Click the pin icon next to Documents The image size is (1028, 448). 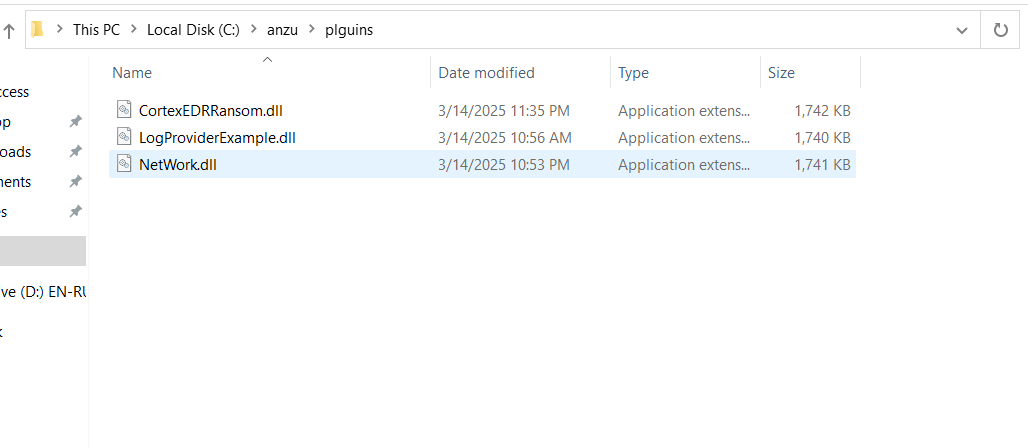tap(75, 181)
